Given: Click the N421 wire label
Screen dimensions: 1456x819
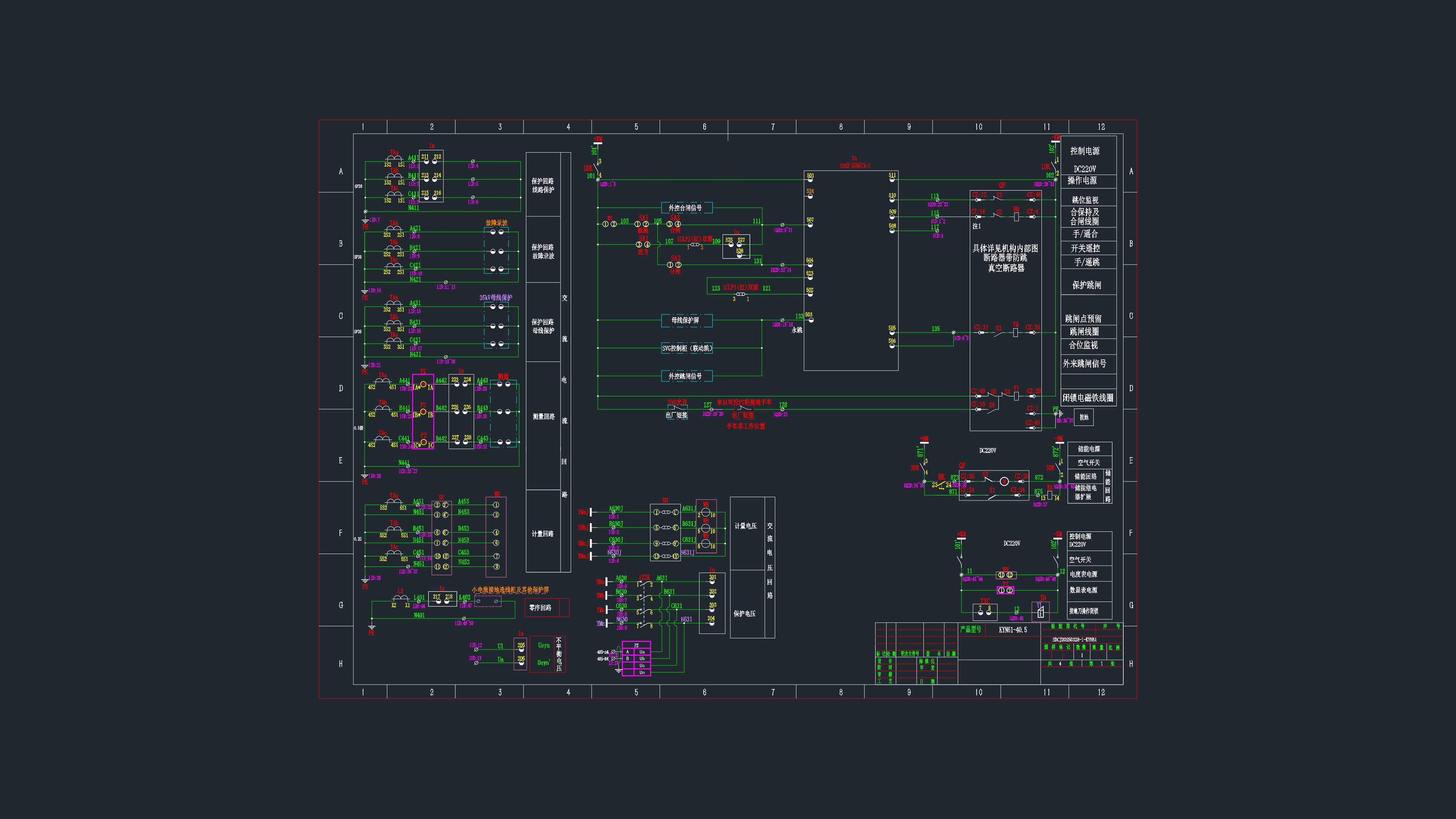Looking at the screenshot, I should pyautogui.click(x=416, y=279).
